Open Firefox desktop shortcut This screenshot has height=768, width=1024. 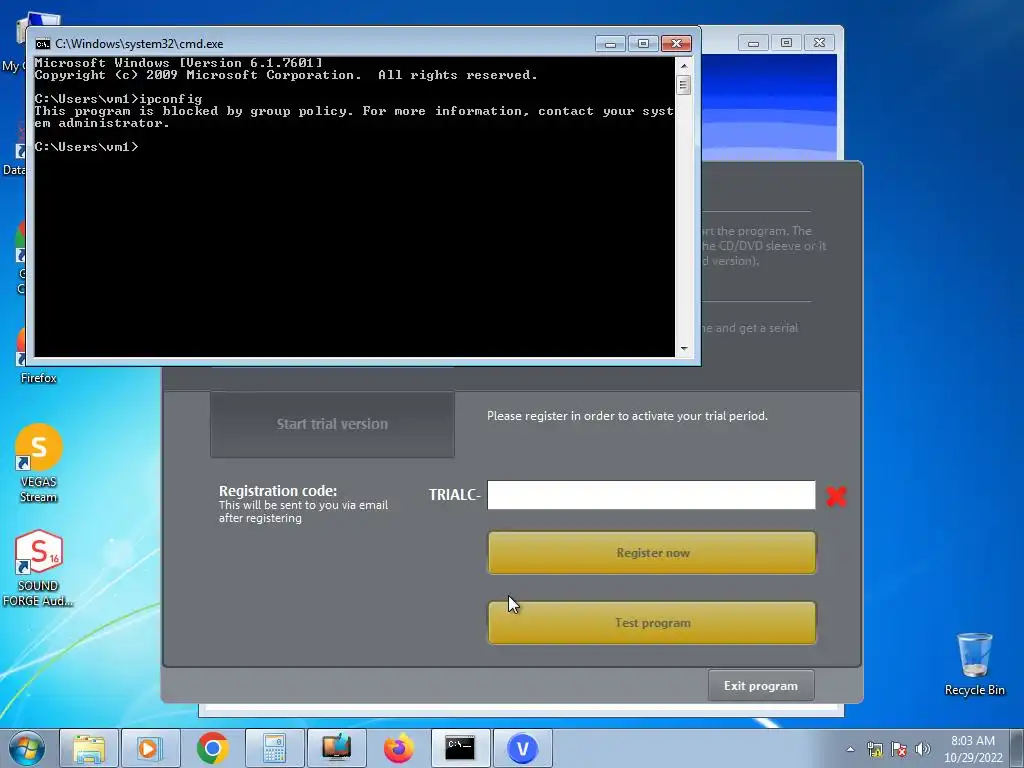(38, 356)
